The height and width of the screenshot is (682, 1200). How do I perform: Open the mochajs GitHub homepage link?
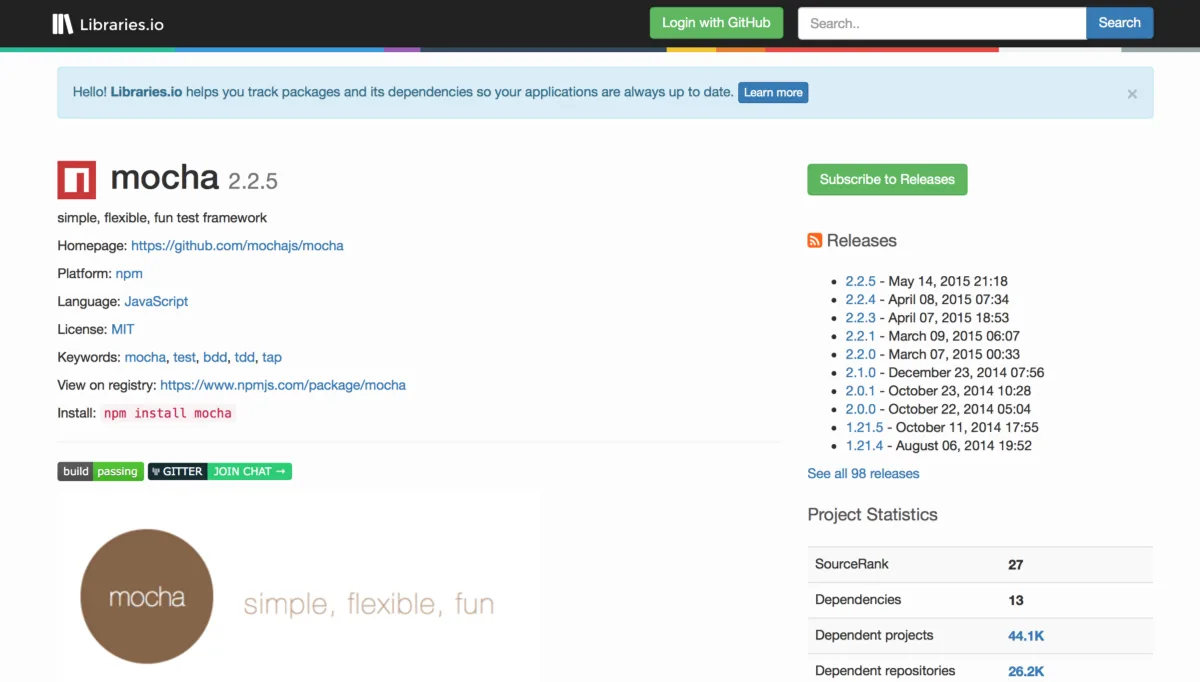tap(237, 245)
